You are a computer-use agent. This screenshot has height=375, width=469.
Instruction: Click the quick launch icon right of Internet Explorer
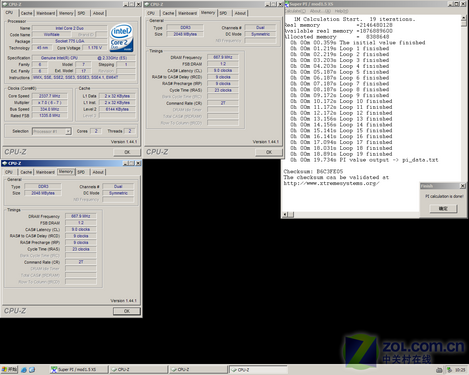[32, 370]
